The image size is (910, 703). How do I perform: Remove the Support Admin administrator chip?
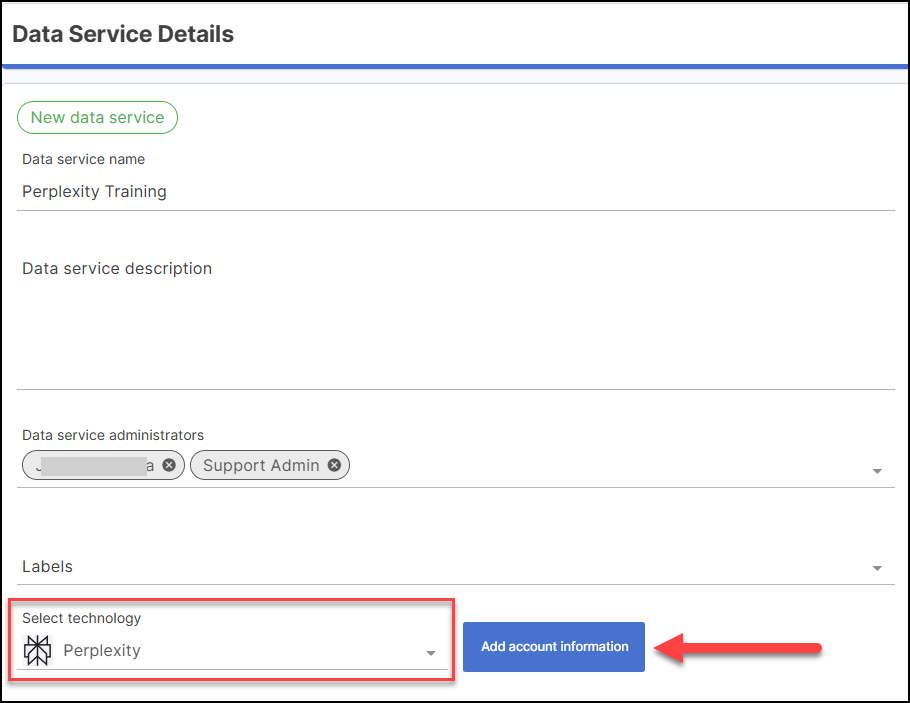click(x=334, y=465)
